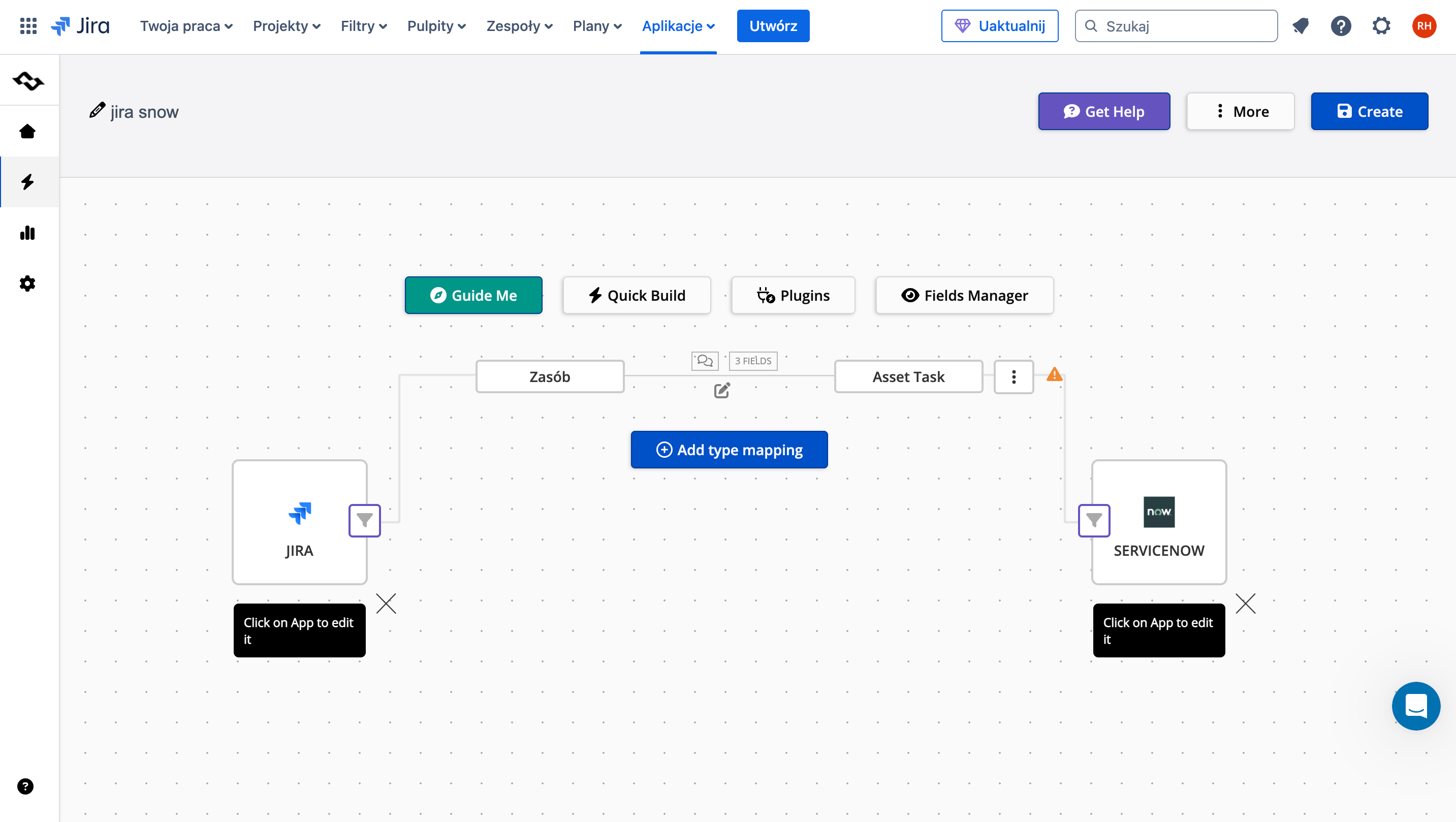
Task: Expand the Projekty dropdown
Action: (287, 26)
